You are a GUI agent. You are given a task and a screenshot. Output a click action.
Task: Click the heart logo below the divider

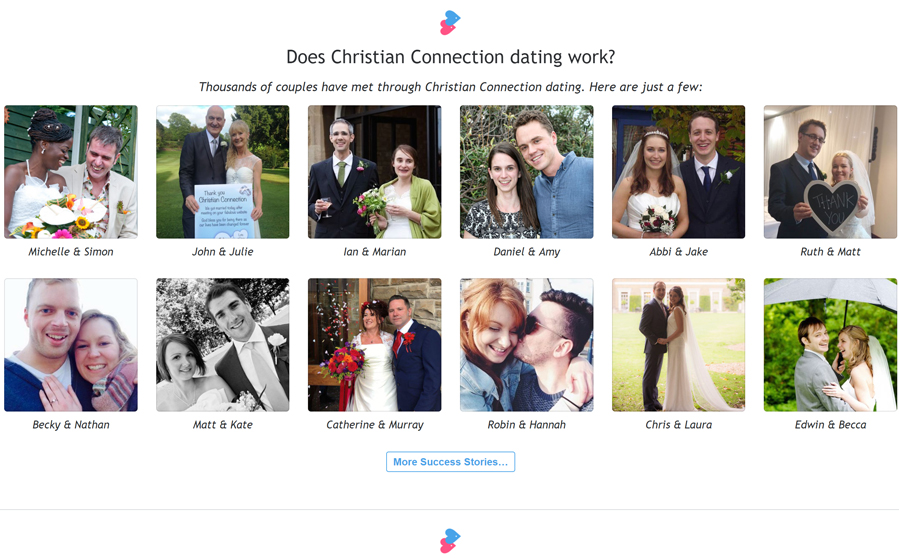(x=450, y=541)
